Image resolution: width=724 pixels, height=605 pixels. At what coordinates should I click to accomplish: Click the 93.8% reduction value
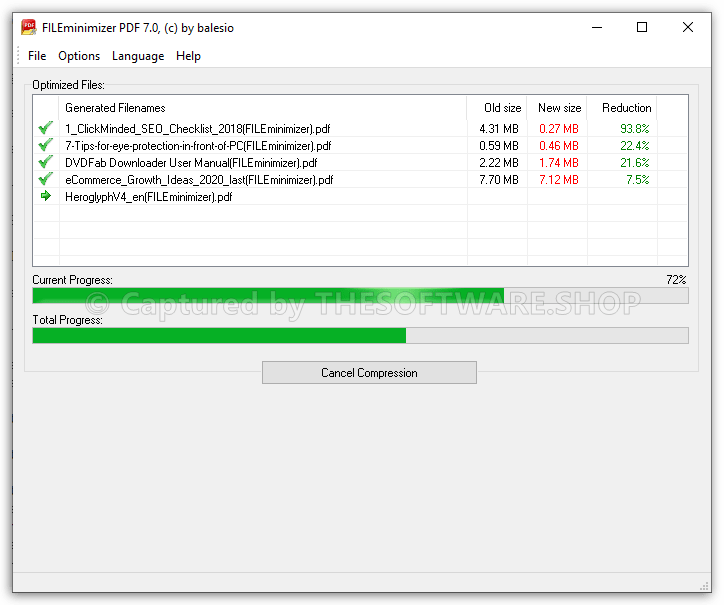coord(634,128)
